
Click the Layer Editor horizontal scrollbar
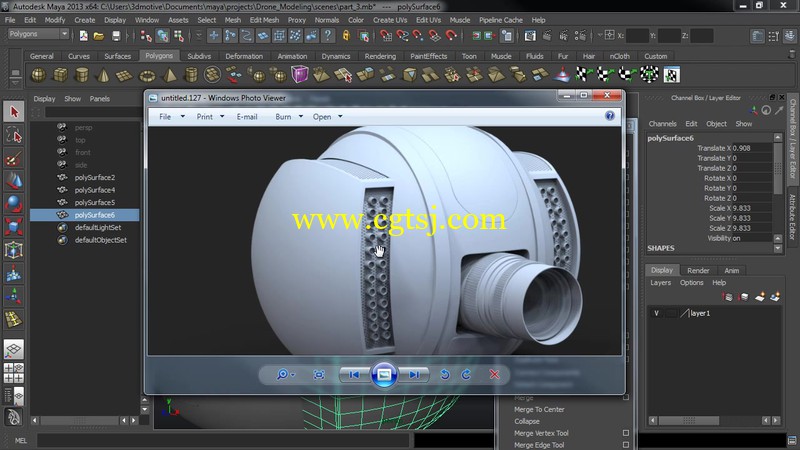click(689, 420)
